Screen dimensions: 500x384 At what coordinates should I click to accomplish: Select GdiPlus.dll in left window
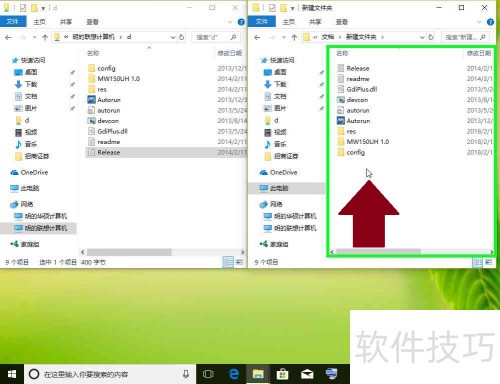pos(108,131)
